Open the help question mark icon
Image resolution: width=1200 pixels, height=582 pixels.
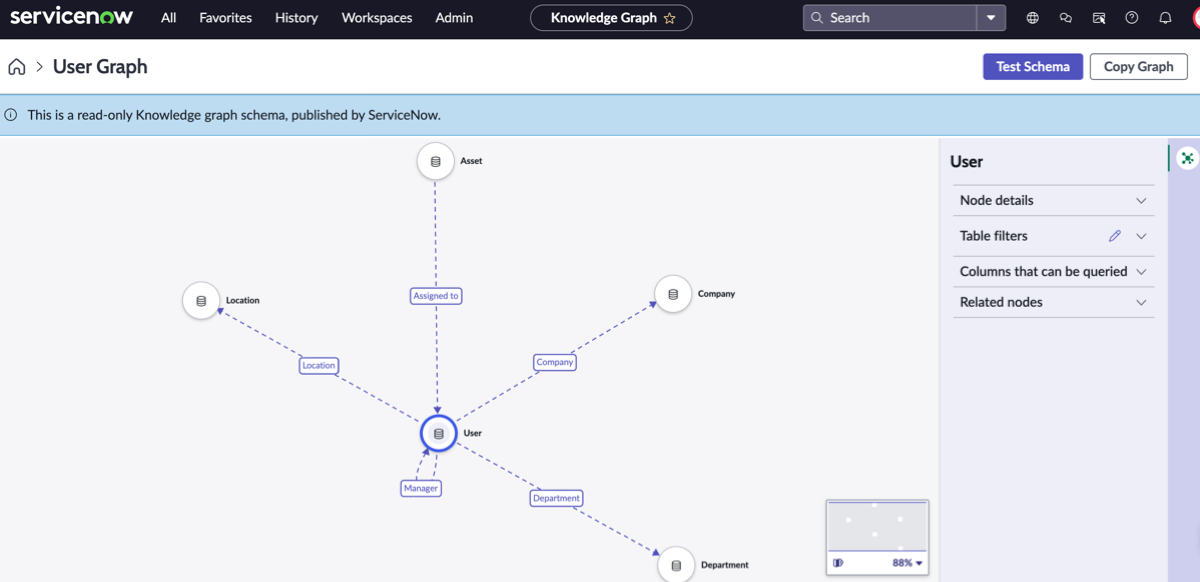pyautogui.click(x=1132, y=18)
